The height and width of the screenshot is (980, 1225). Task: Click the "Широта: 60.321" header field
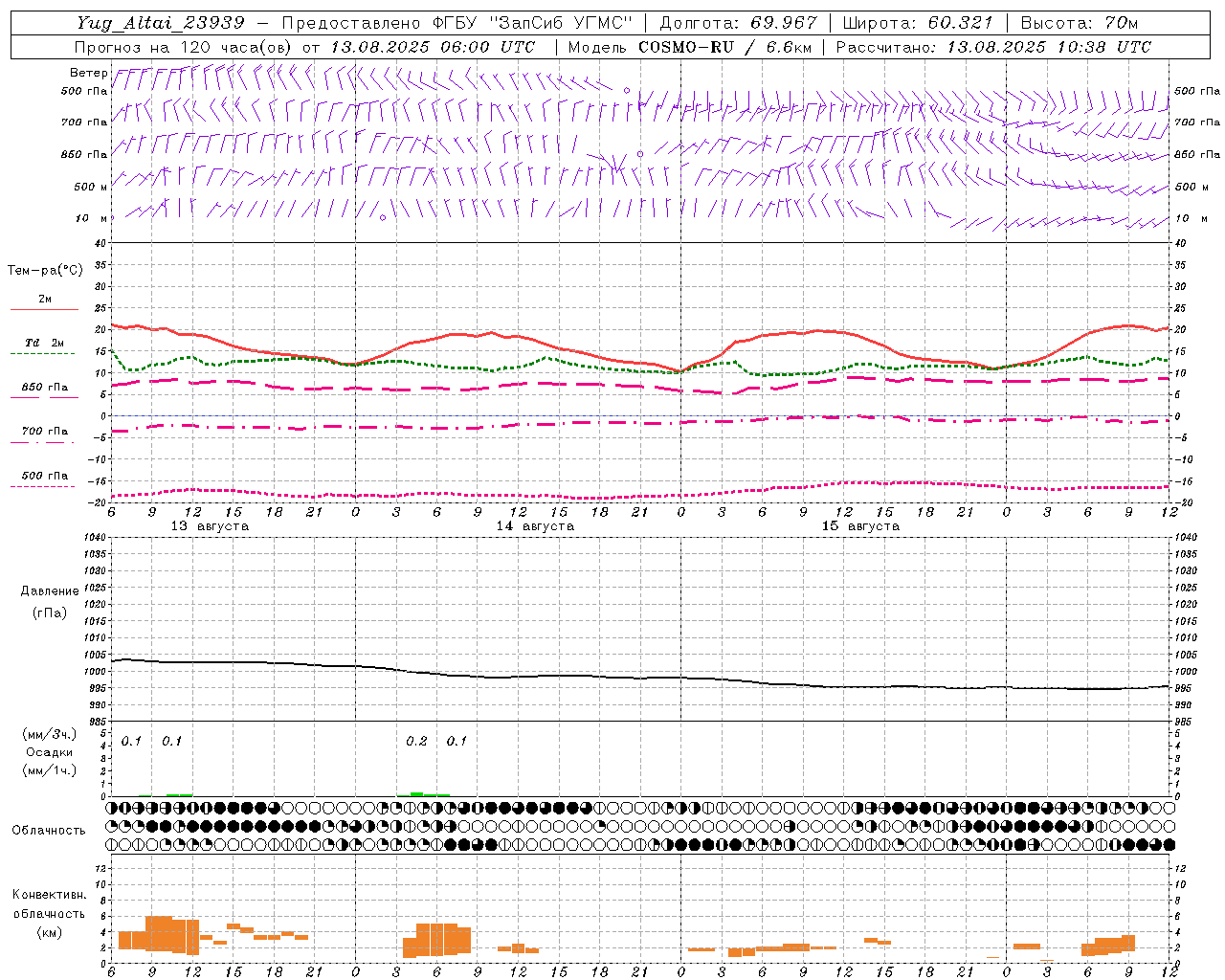tap(918, 23)
